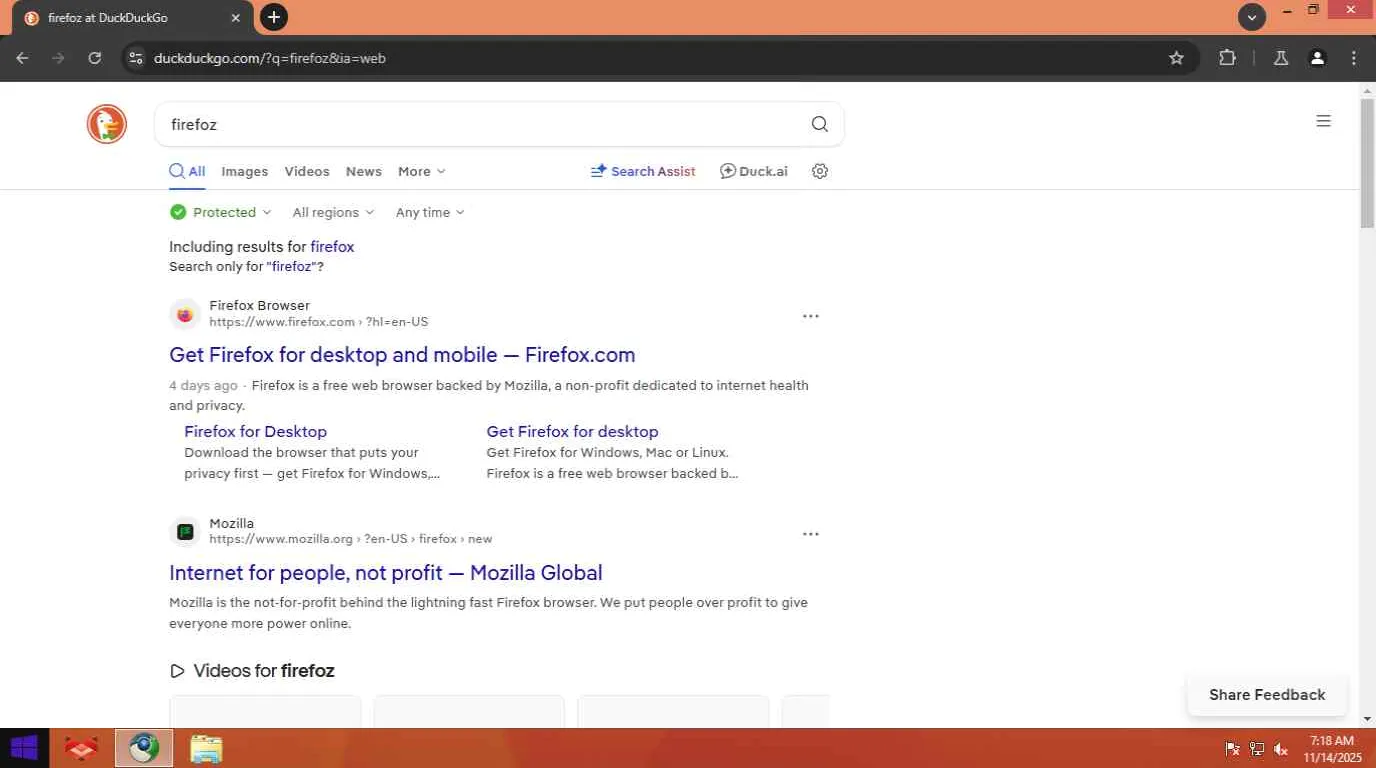Switch to the News tab
The image size is (1376, 768).
(x=364, y=171)
